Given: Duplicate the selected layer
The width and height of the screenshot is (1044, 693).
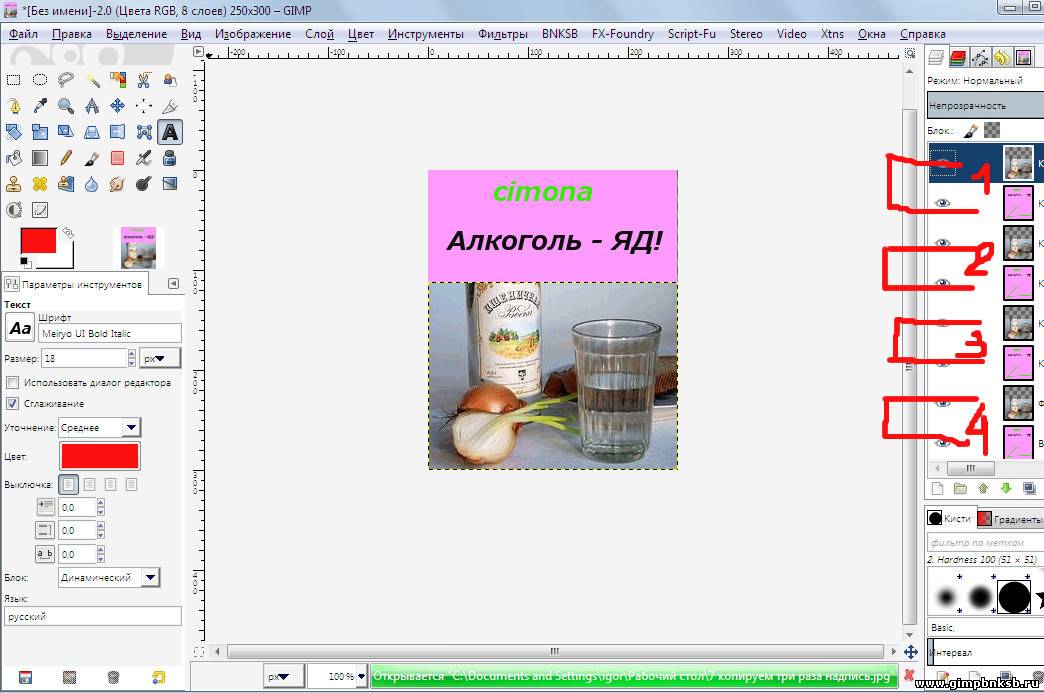Looking at the screenshot, I should [1029, 489].
